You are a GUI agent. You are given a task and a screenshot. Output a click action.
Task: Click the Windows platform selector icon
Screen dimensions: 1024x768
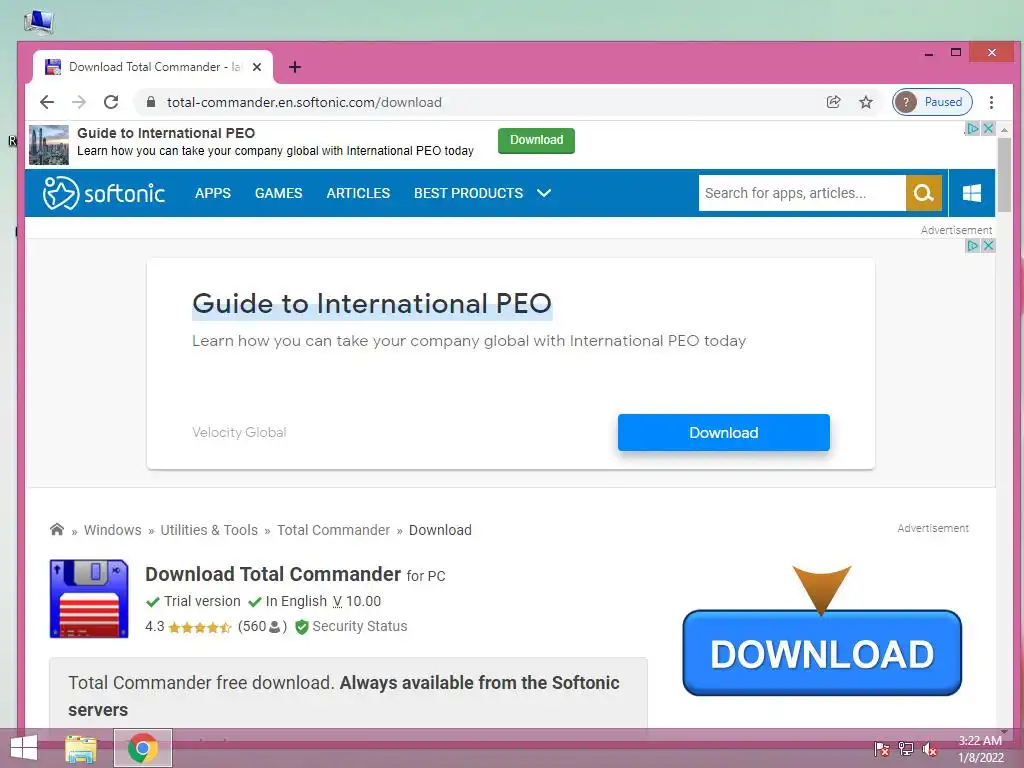click(972, 193)
